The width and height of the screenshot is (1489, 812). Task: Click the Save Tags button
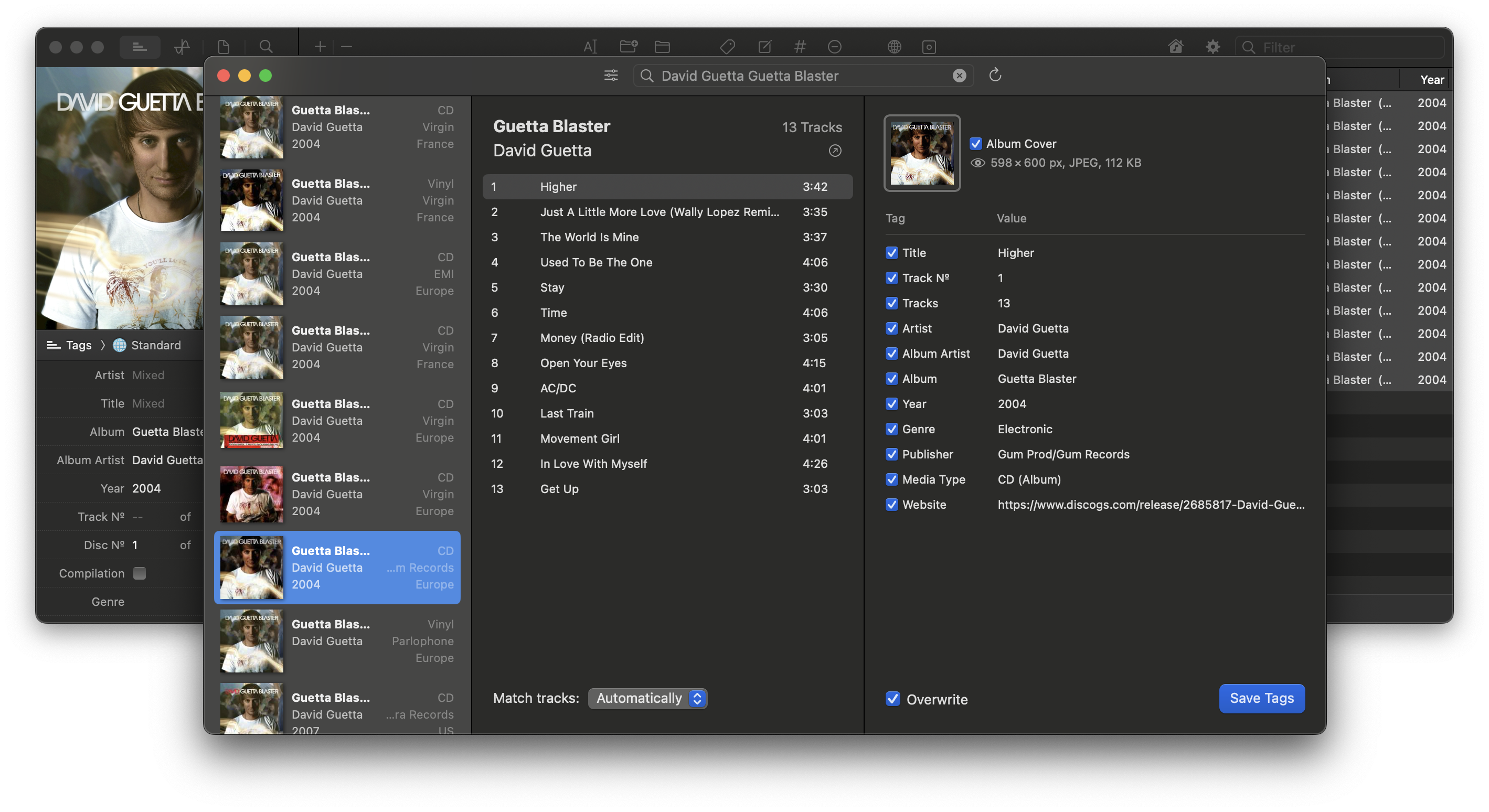click(1262, 698)
